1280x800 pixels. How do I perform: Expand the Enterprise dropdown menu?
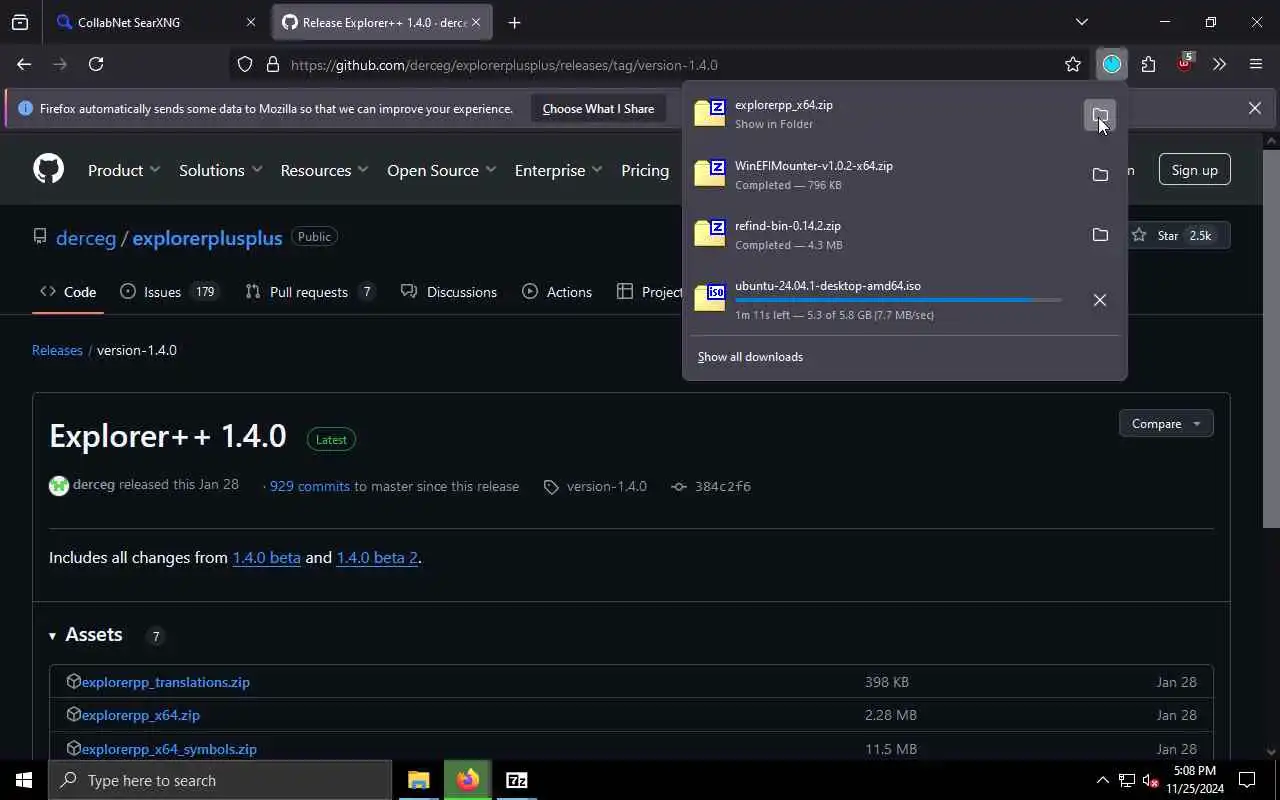(x=558, y=170)
